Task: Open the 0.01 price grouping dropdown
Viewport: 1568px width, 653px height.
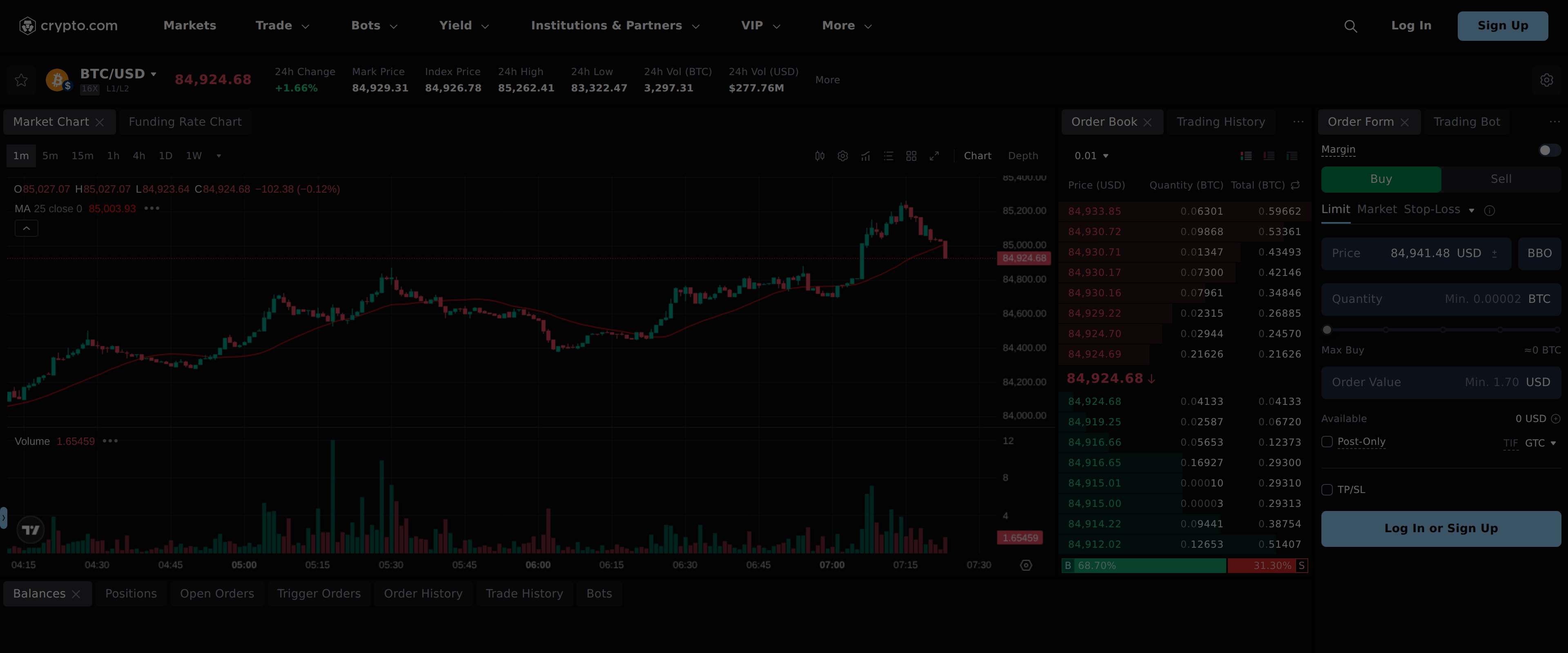Action: (x=1091, y=156)
